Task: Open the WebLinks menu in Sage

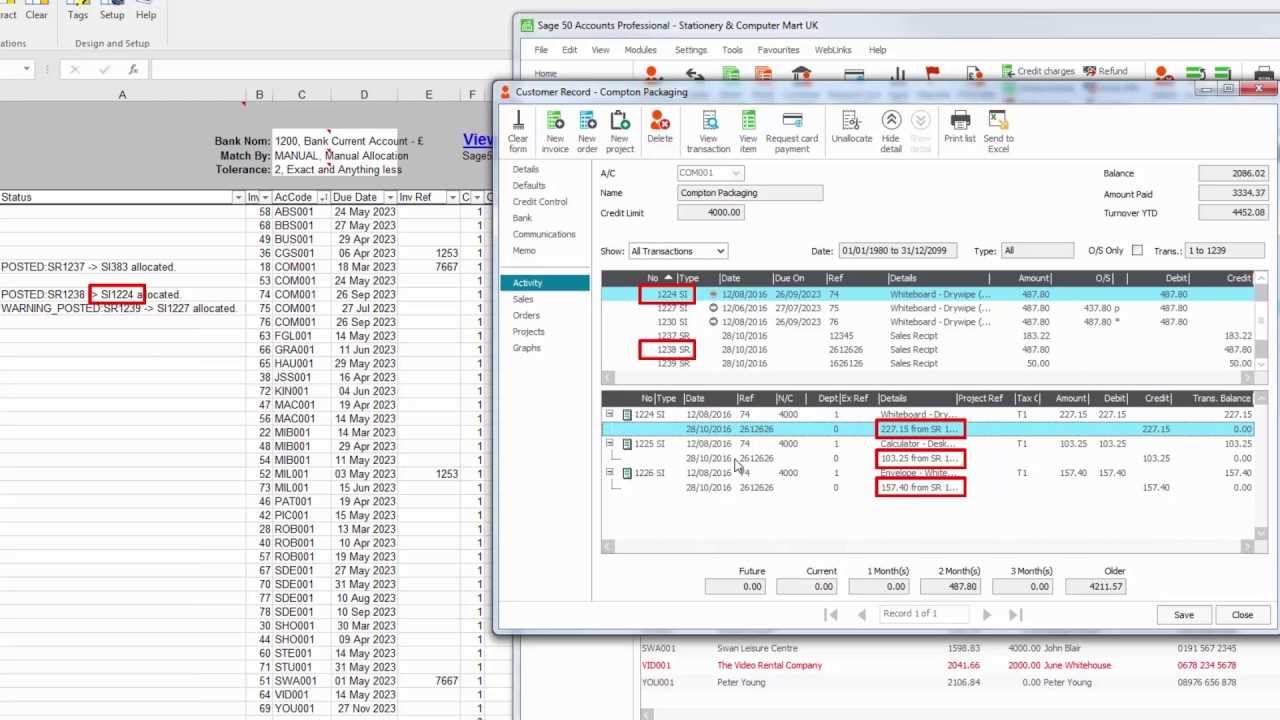Action: 833,50
